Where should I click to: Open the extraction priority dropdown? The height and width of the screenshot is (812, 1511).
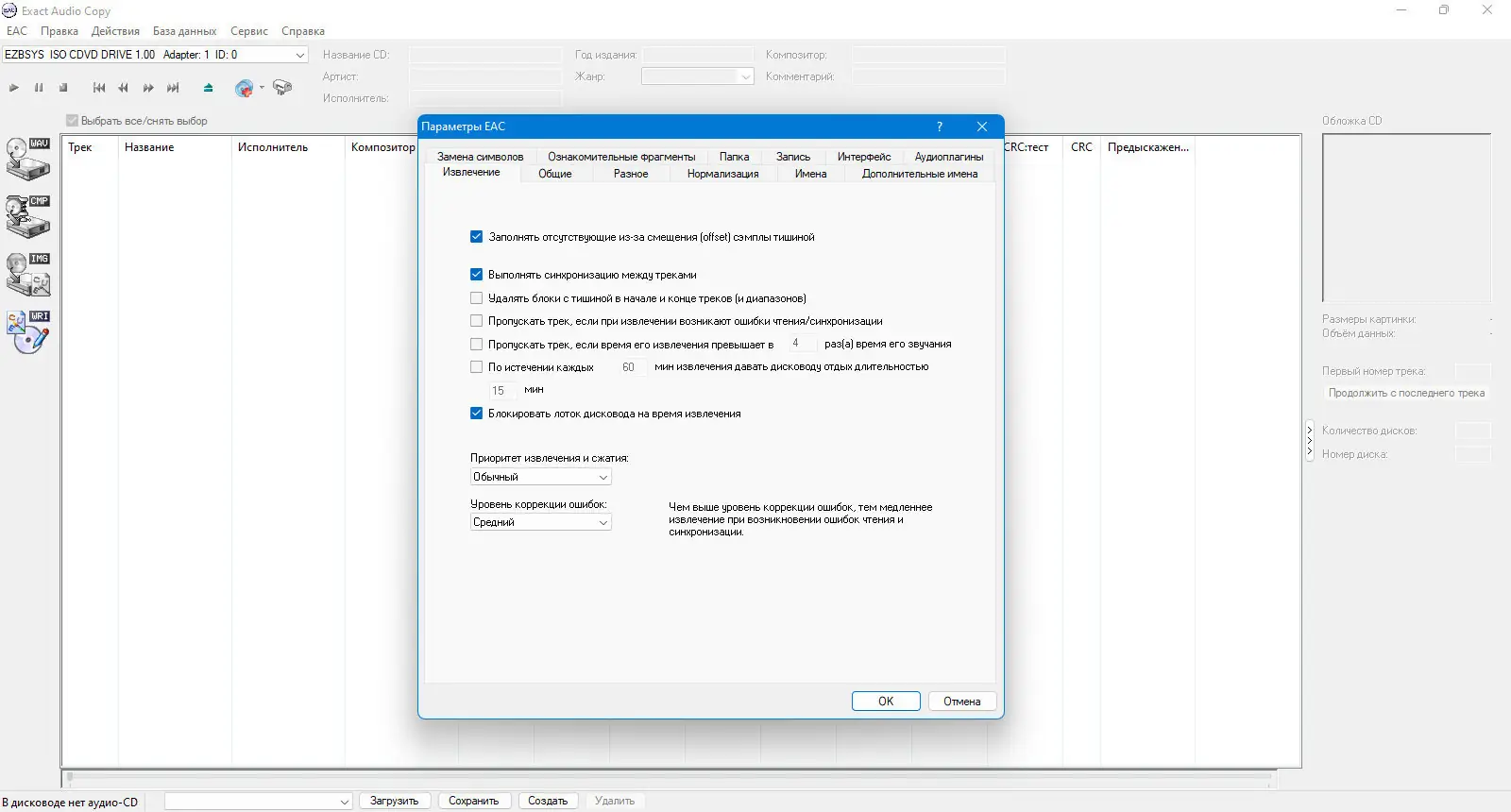[x=541, y=477]
